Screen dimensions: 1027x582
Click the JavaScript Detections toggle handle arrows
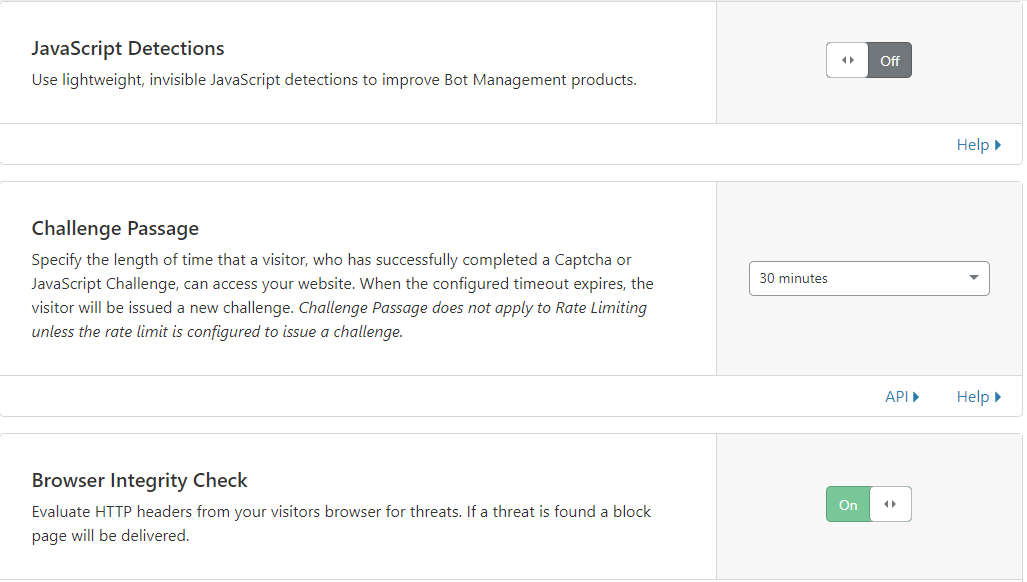coord(848,60)
